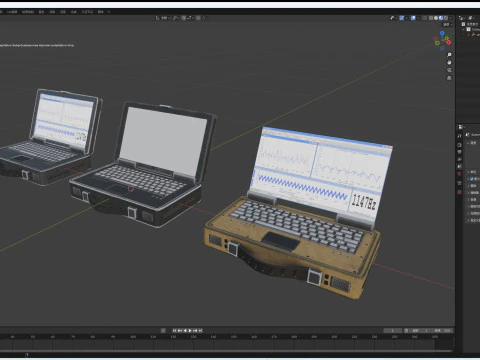Open the Output properties tab
The image size is (480, 360).
(x=459, y=152)
